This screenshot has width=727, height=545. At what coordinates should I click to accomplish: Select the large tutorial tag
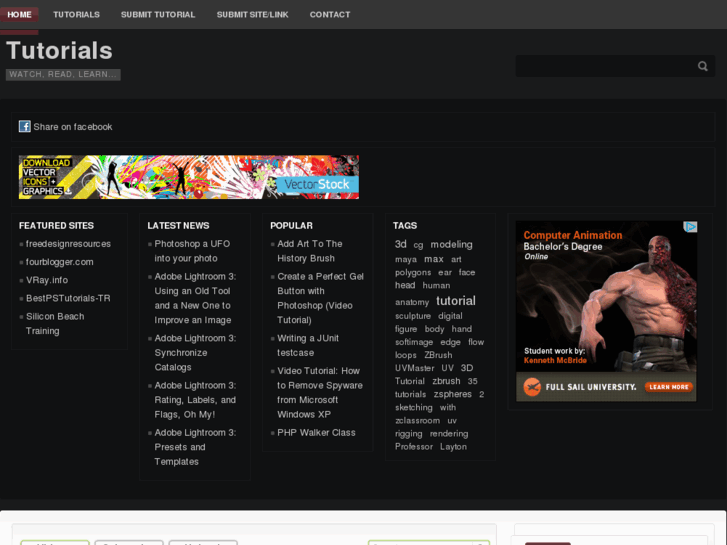coord(456,301)
